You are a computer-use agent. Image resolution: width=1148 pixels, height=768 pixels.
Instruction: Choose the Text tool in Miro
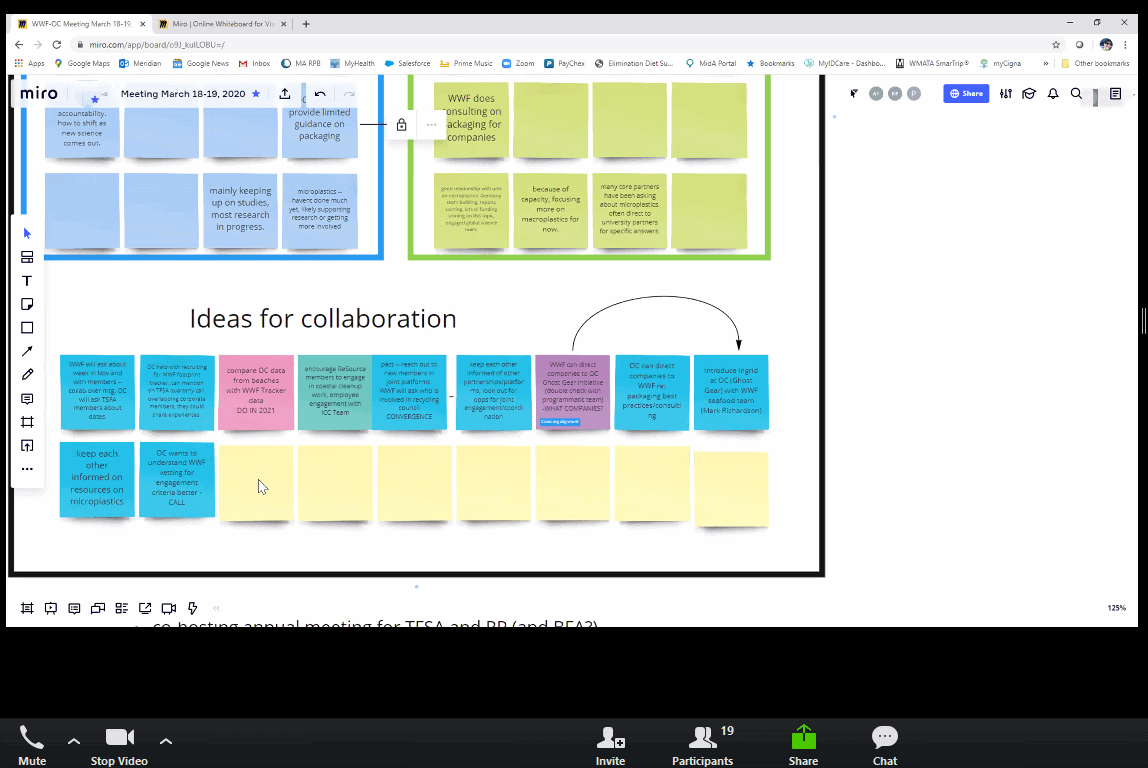click(27, 281)
